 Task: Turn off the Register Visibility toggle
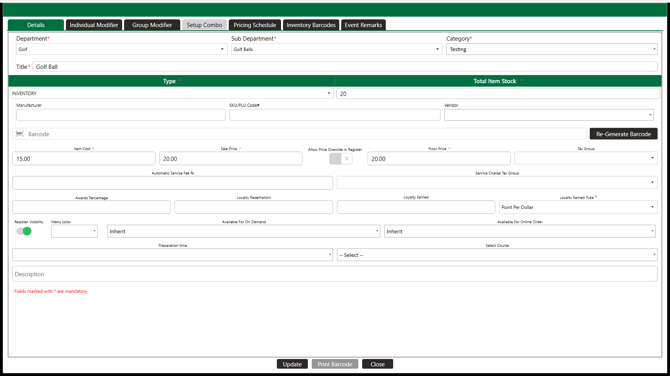click(24, 231)
